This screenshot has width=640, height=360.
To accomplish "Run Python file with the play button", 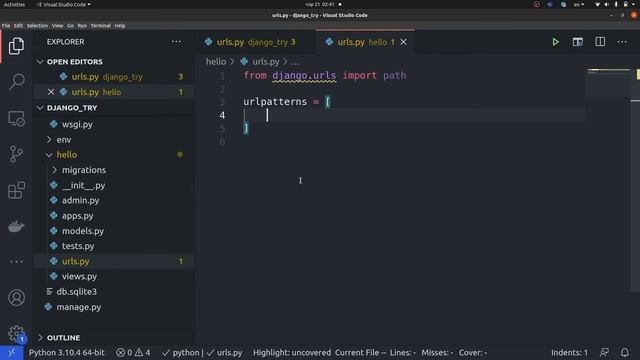I will 555,42.
